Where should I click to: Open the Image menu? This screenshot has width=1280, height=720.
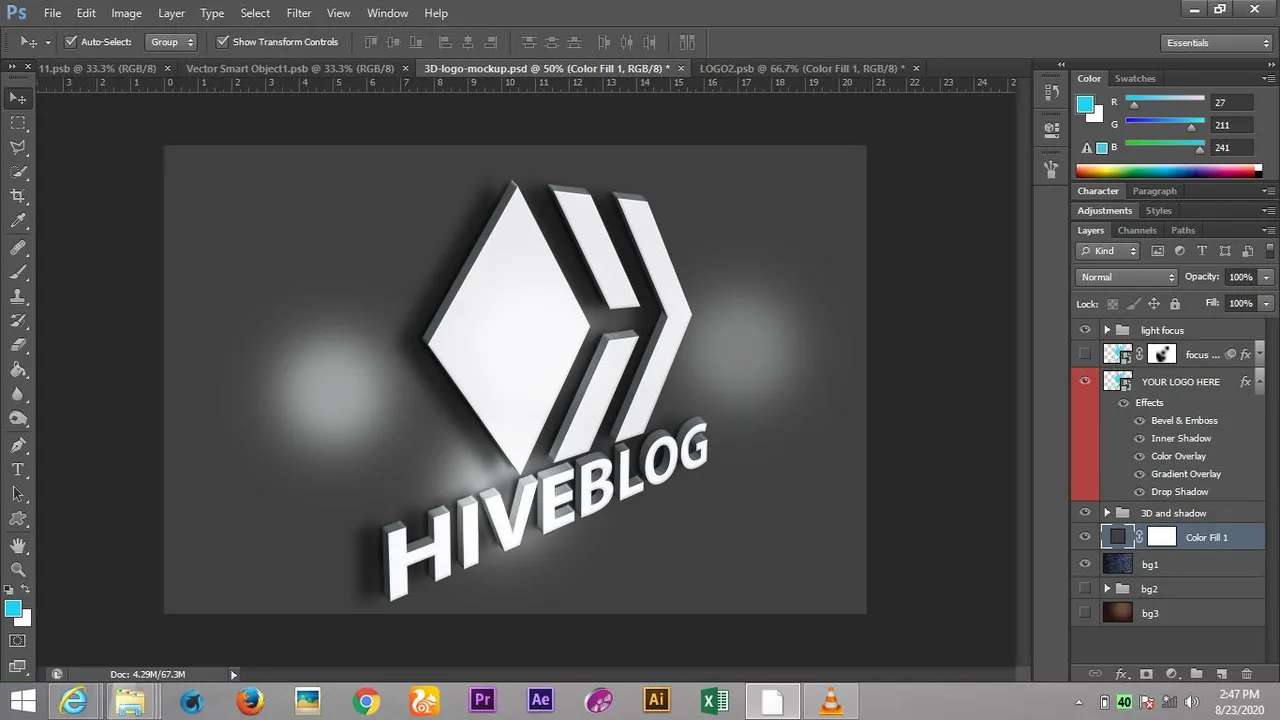pyautogui.click(x=126, y=13)
